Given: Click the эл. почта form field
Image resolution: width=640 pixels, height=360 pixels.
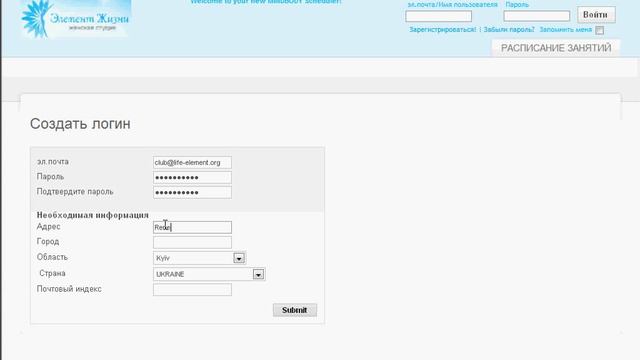Looking at the screenshot, I should [192, 162].
